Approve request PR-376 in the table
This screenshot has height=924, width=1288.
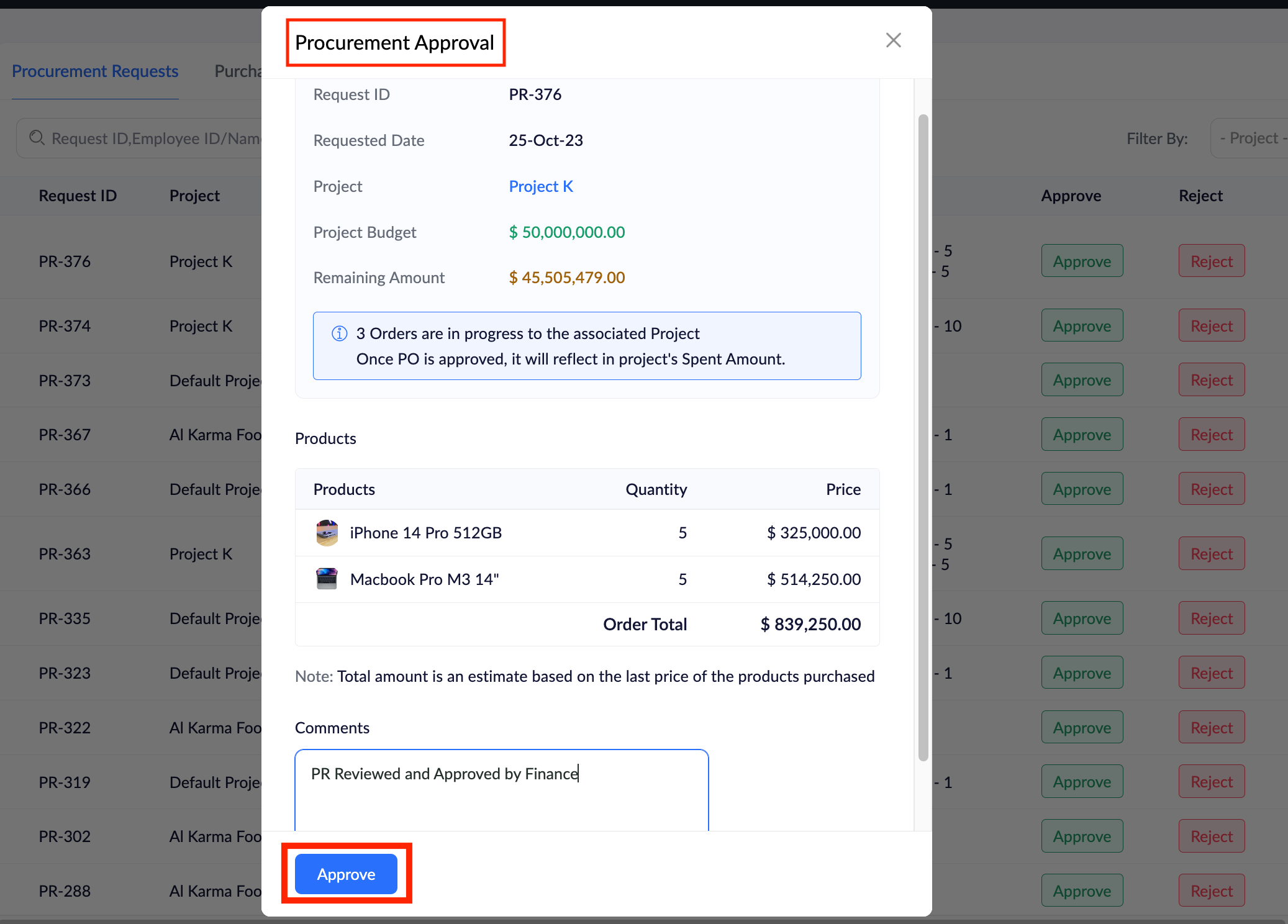(x=1081, y=261)
